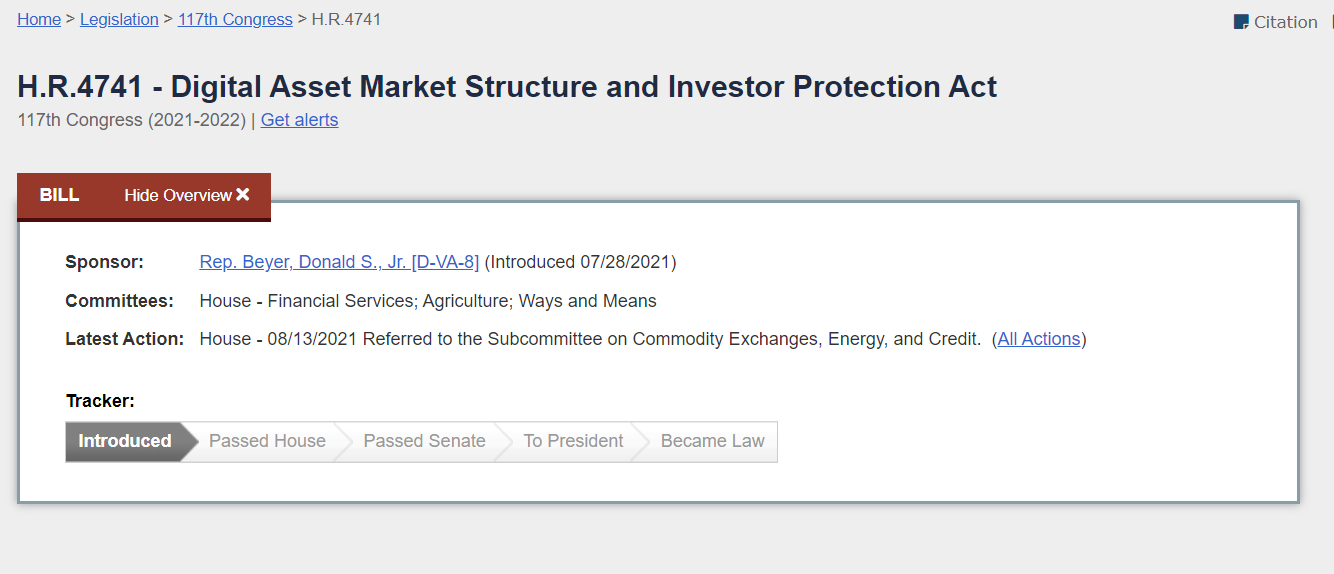Select the Passed Senate tracker stage
The image size is (1334, 574).
(x=424, y=441)
